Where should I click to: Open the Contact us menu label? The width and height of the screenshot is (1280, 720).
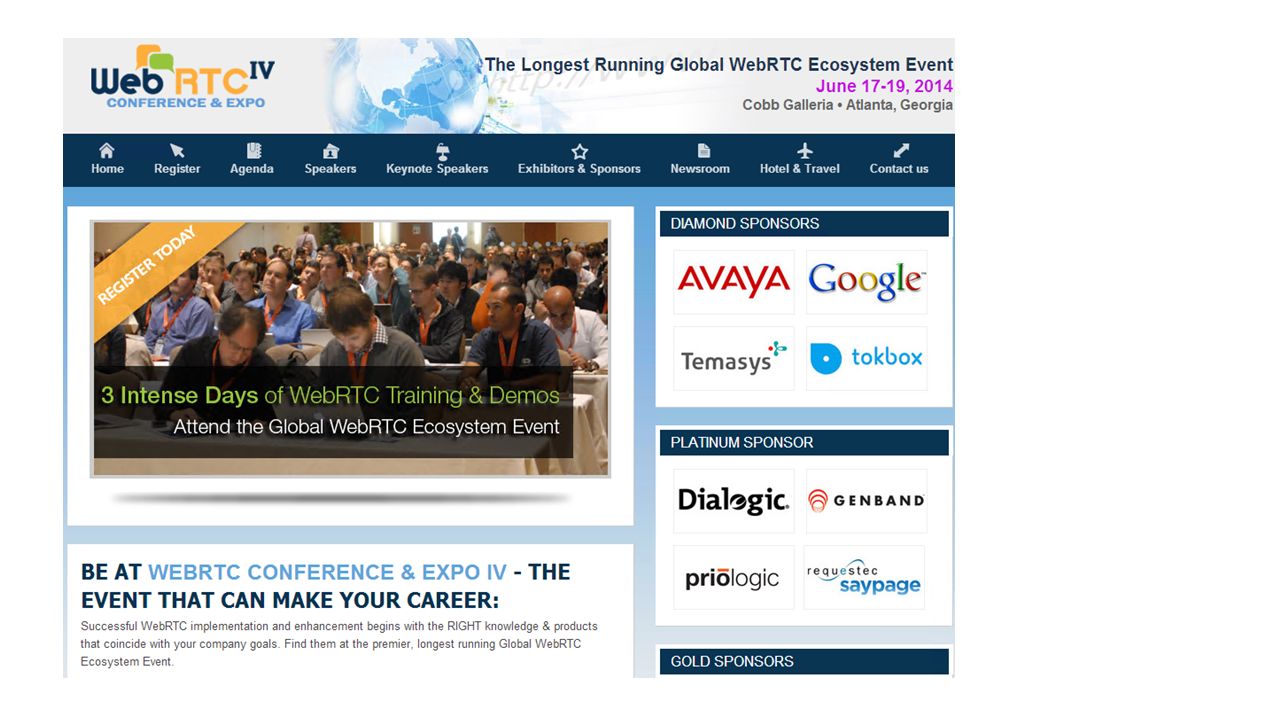point(899,169)
